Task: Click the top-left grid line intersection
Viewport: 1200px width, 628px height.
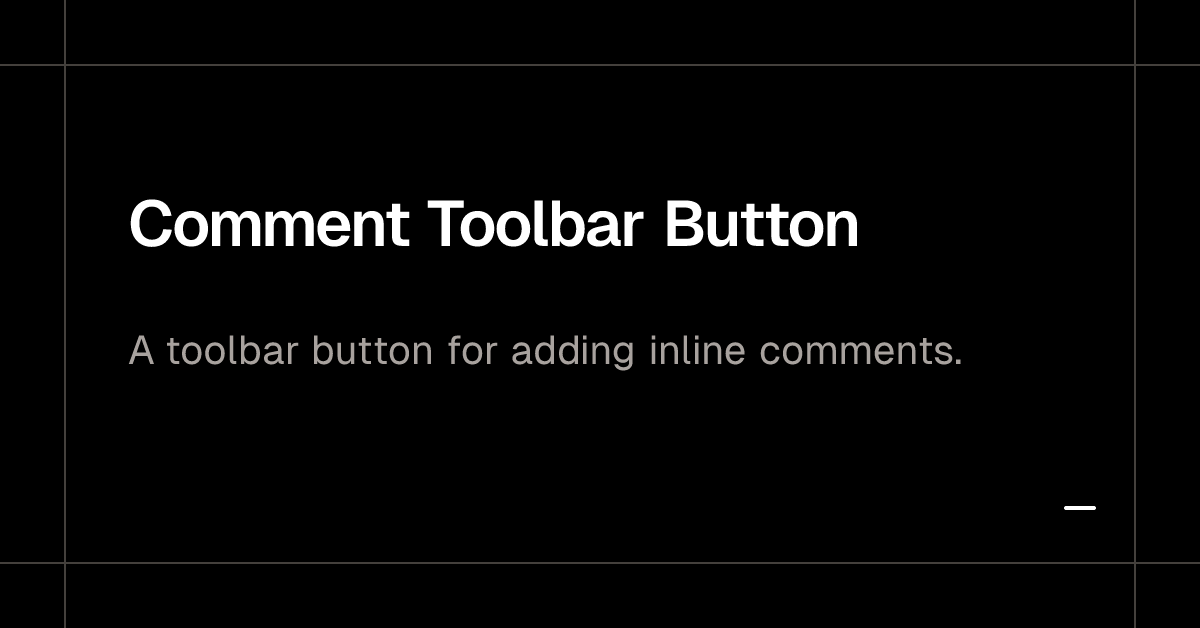Action: (x=65, y=65)
